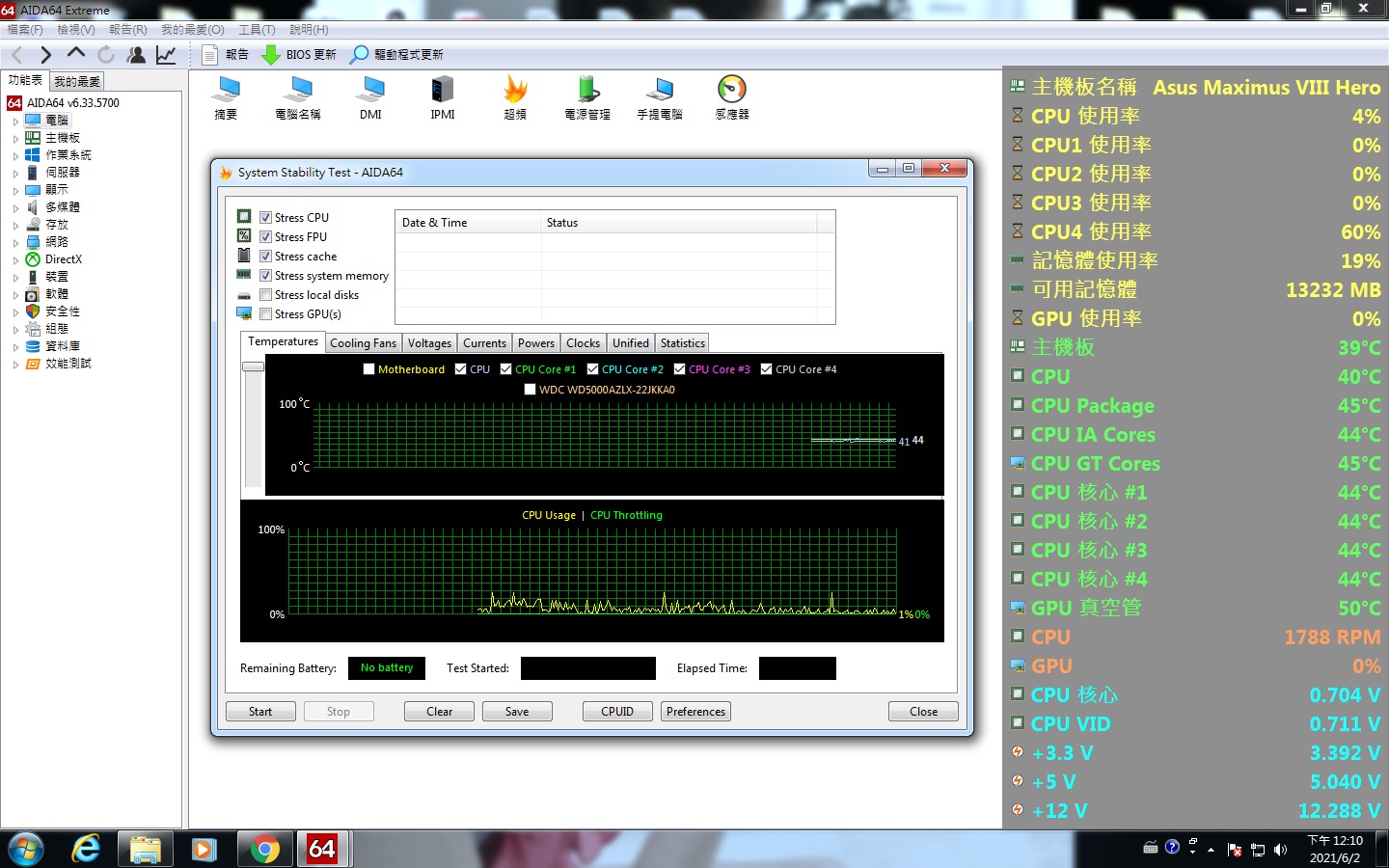This screenshot has height=868, width=1389.
Task: Open the 檢視(V) menu
Action: [x=76, y=30]
